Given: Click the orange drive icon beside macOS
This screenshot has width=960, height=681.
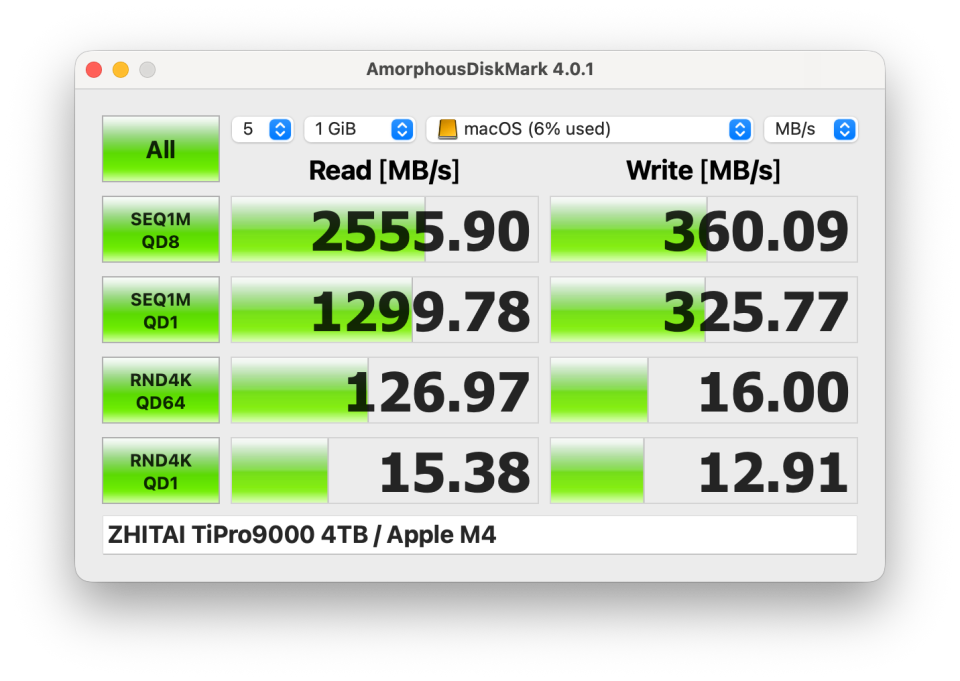Looking at the screenshot, I should click(448, 129).
